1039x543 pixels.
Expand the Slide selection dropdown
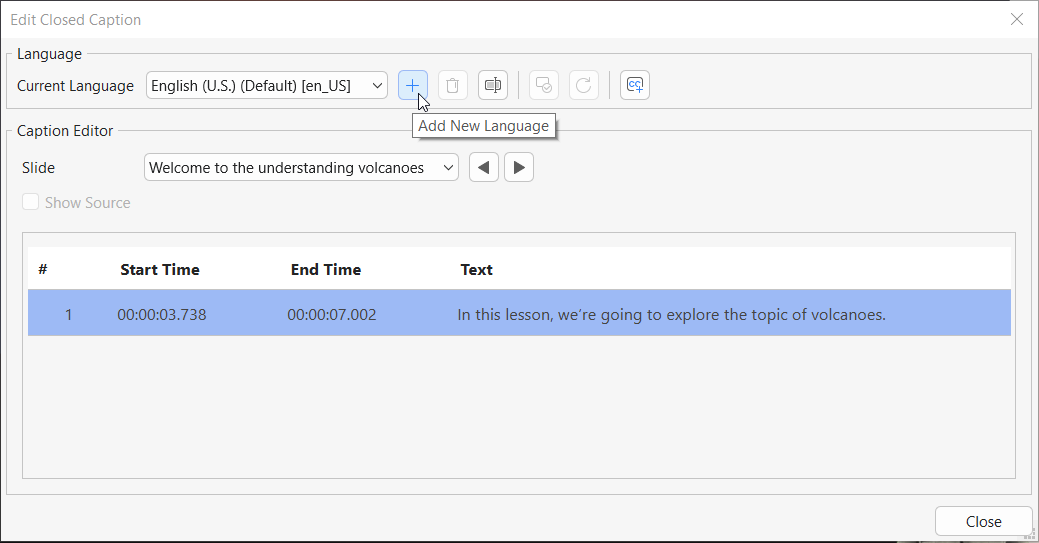point(301,168)
